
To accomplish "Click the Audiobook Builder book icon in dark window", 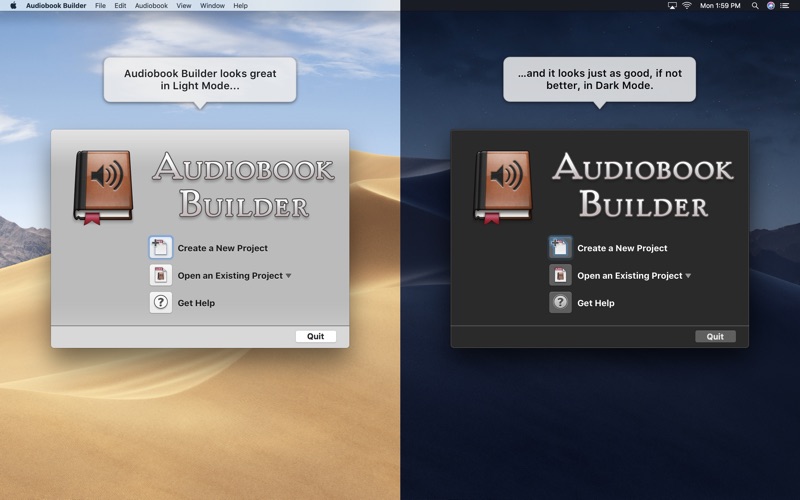I will (503, 187).
